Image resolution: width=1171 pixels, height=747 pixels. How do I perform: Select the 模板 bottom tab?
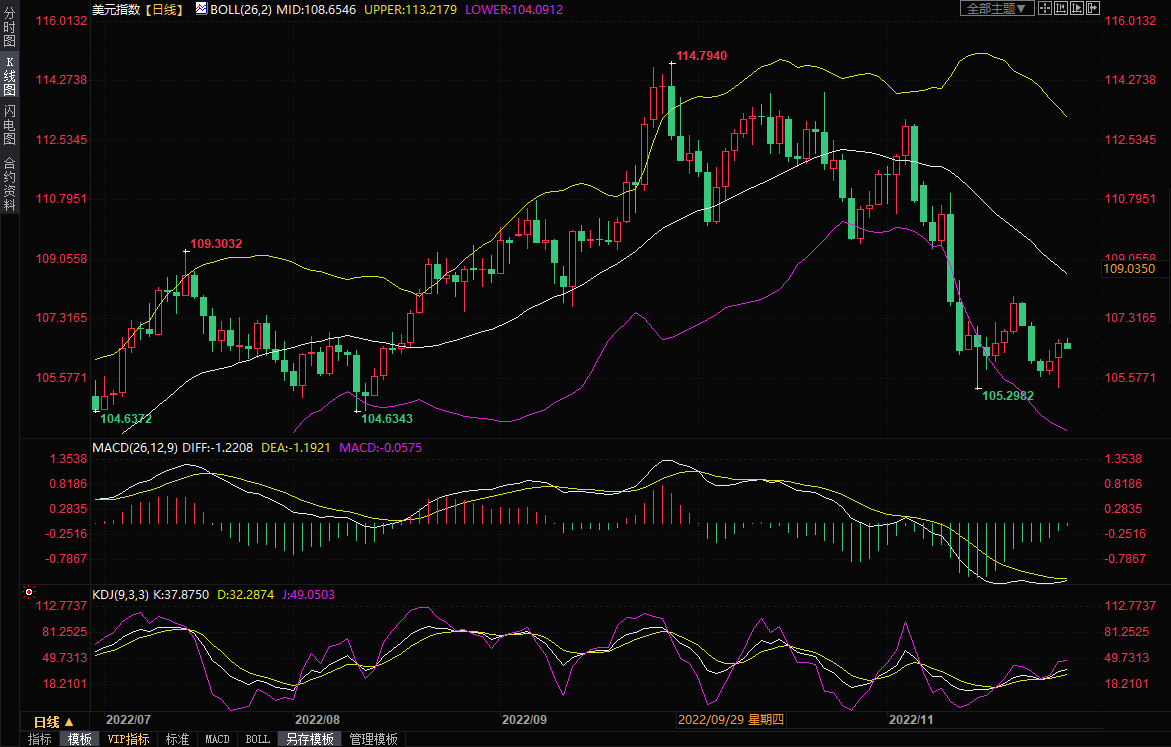pos(79,739)
